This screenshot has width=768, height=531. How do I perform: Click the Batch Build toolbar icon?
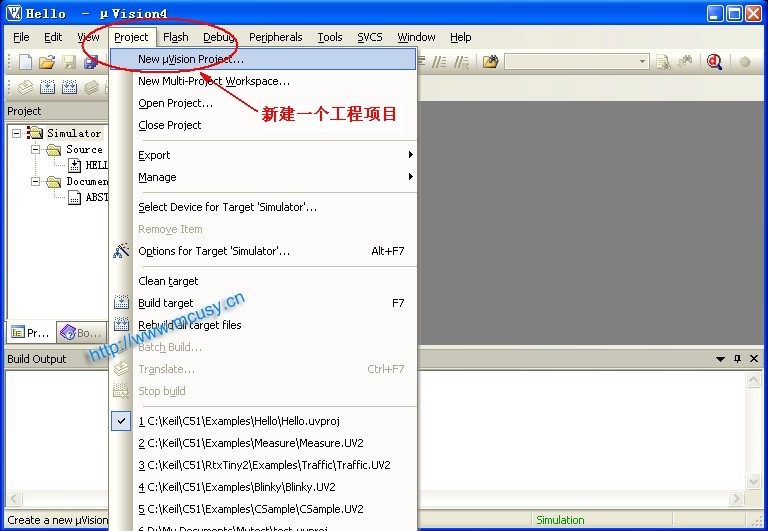(91, 87)
